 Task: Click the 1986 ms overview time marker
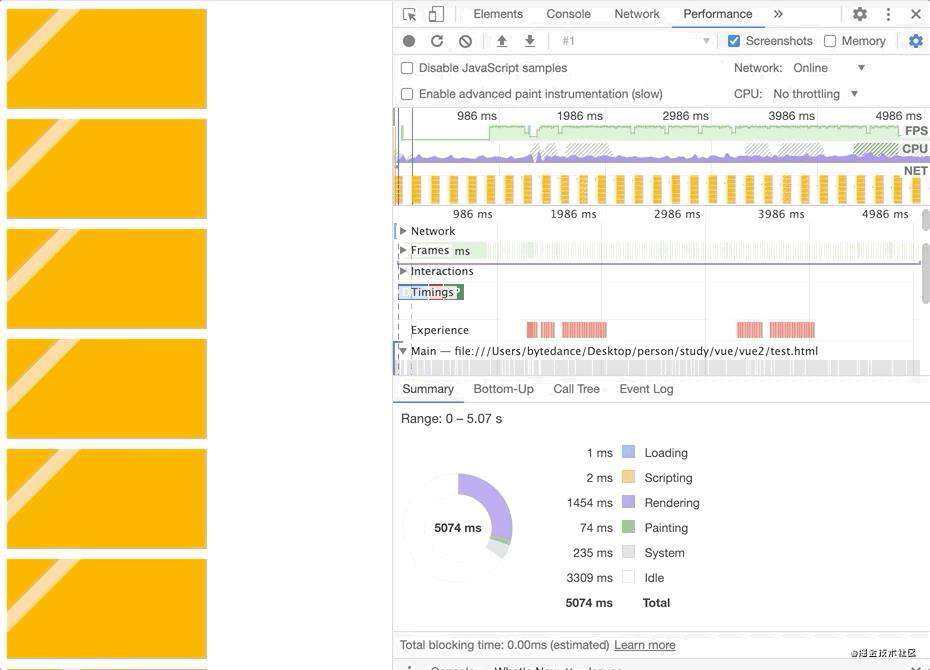[x=579, y=116]
